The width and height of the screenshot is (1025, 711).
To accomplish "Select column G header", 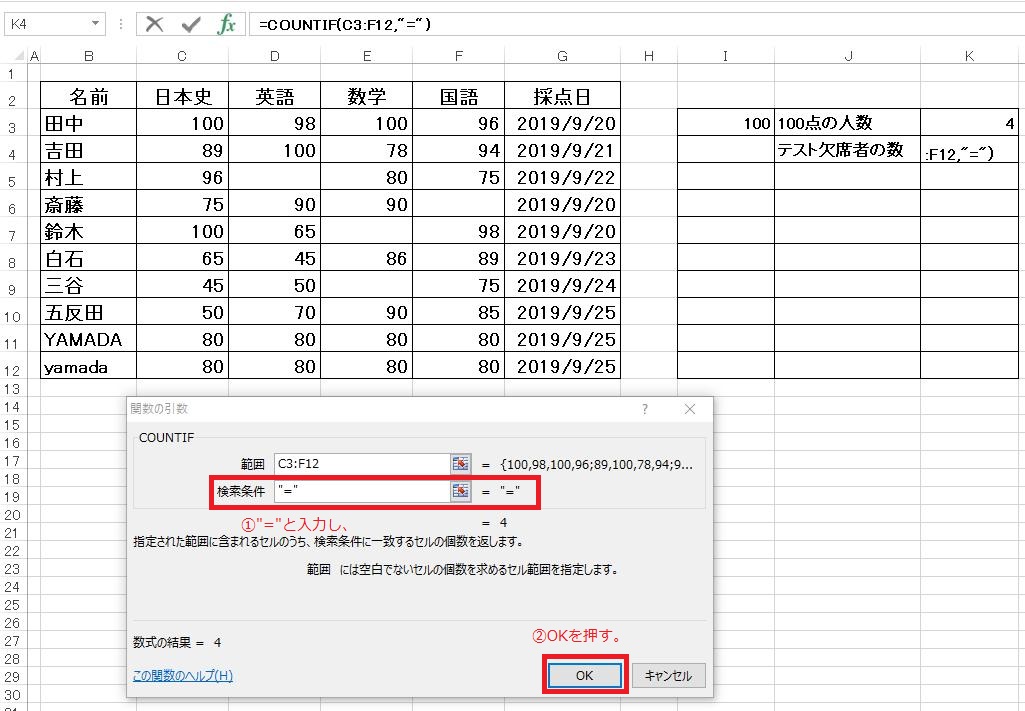I will tap(563, 57).
